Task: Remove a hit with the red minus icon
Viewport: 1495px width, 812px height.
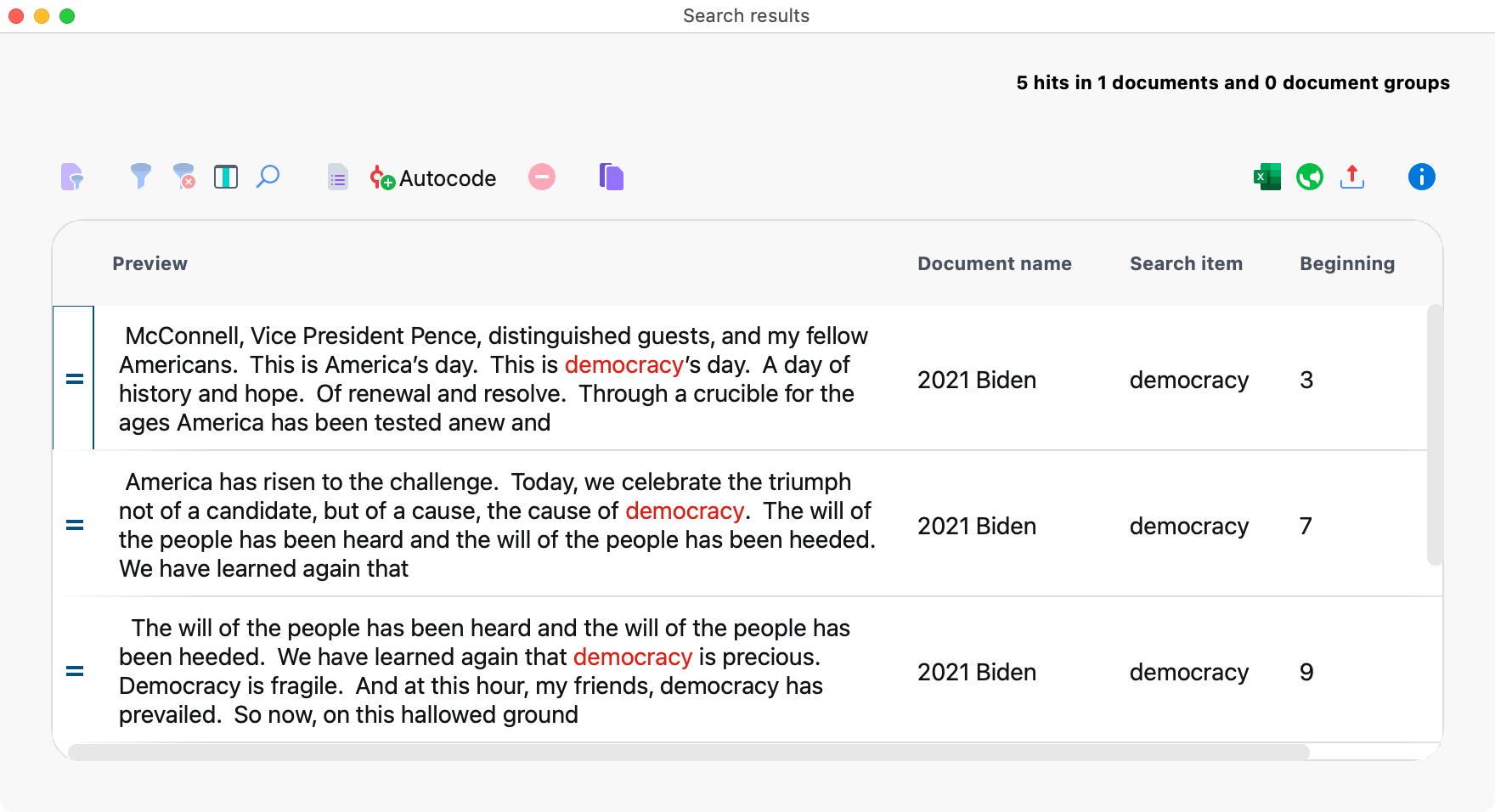Action: [x=542, y=177]
